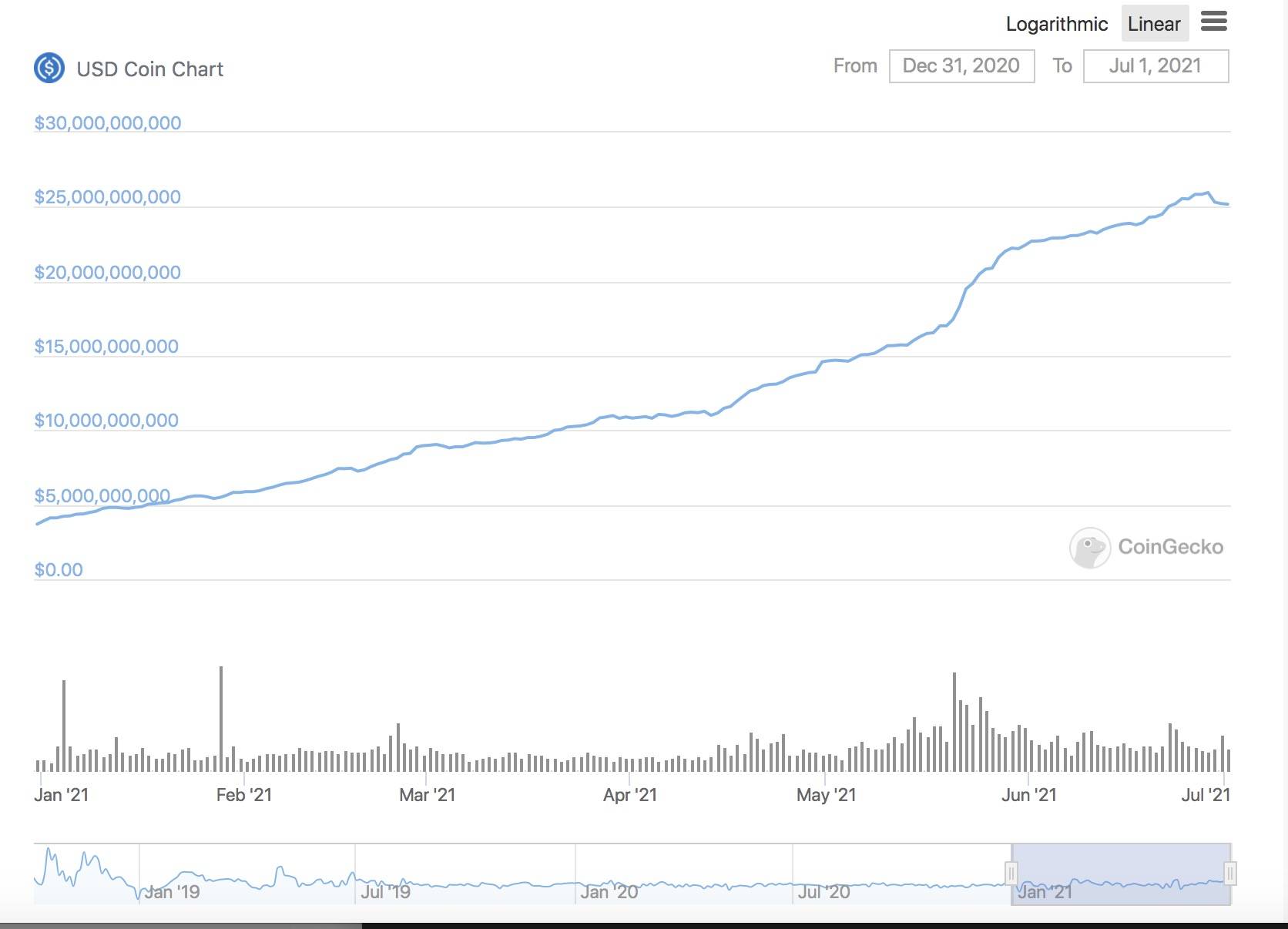Screen dimensions: 1288x929
Task: Click the Mar '21 x-axis label
Action: click(x=428, y=795)
